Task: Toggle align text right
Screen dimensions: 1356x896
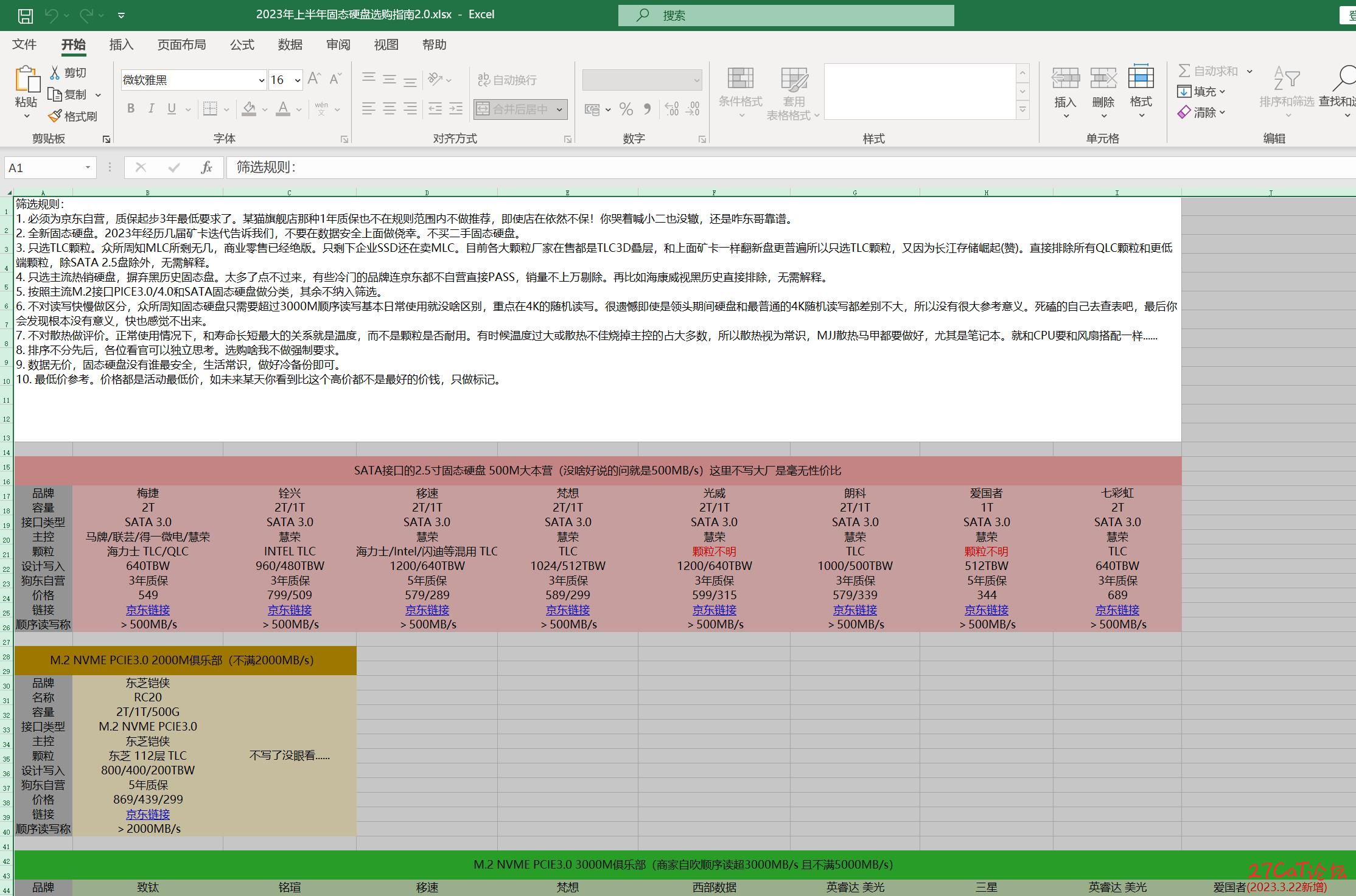Action: 410,109
